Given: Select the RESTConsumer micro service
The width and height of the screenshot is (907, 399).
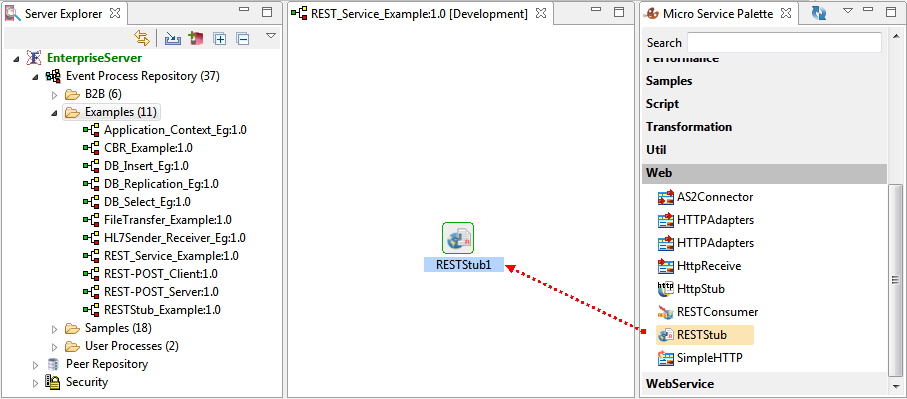Looking at the screenshot, I should pyautogui.click(x=708, y=312).
